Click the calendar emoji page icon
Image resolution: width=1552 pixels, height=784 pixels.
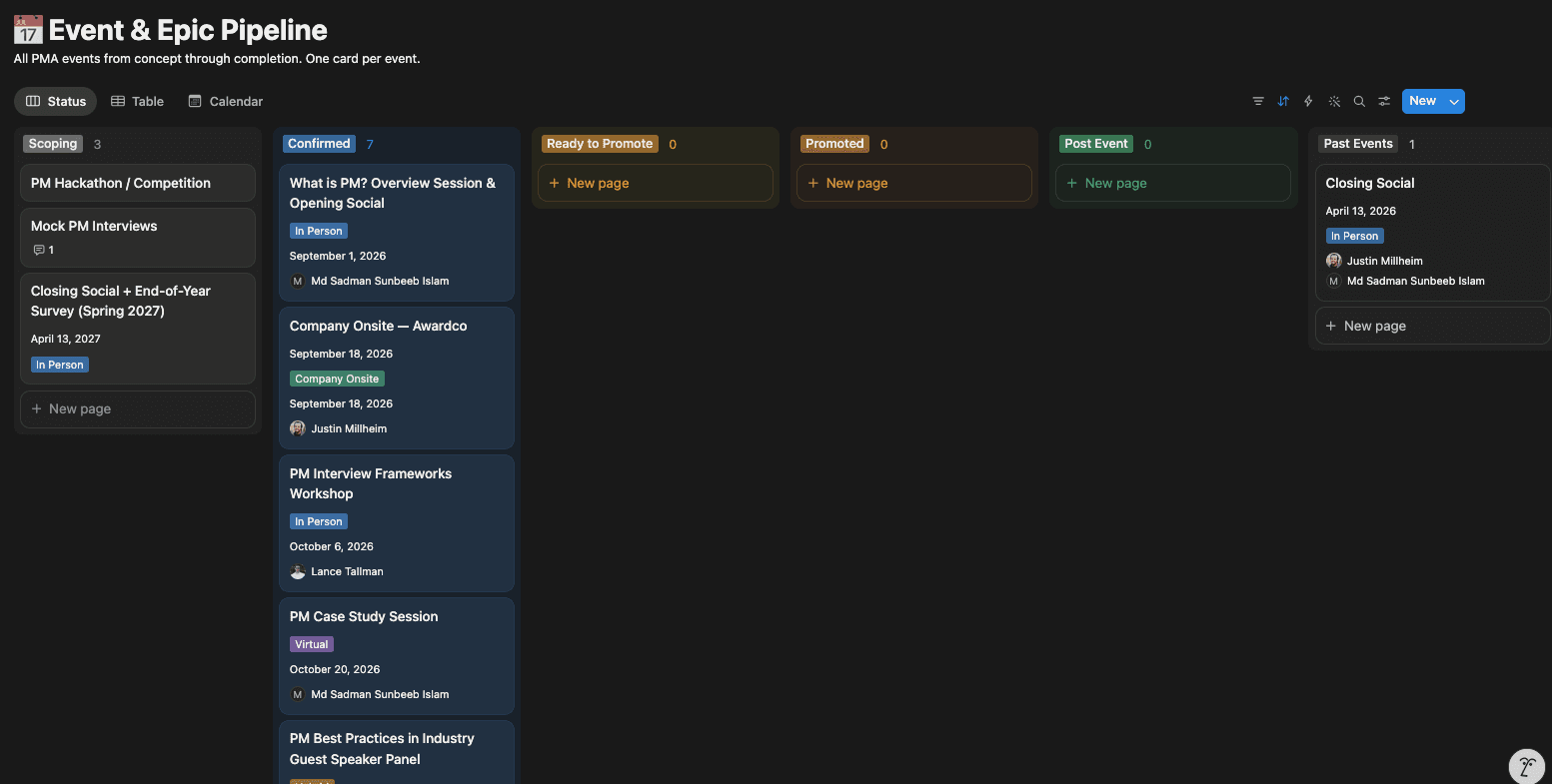tap(28, 30)
